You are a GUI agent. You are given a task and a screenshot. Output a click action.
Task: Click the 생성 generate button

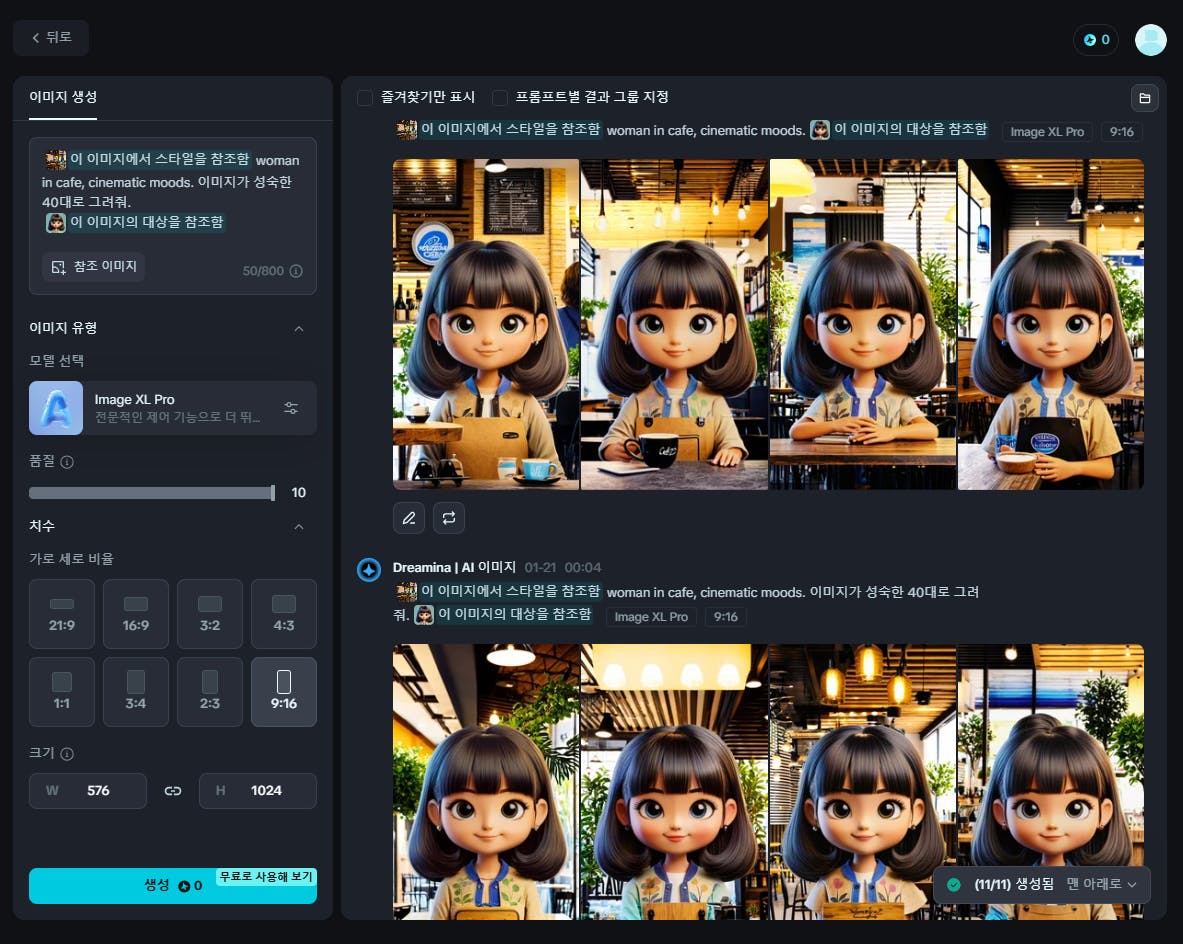coord(173,886)
